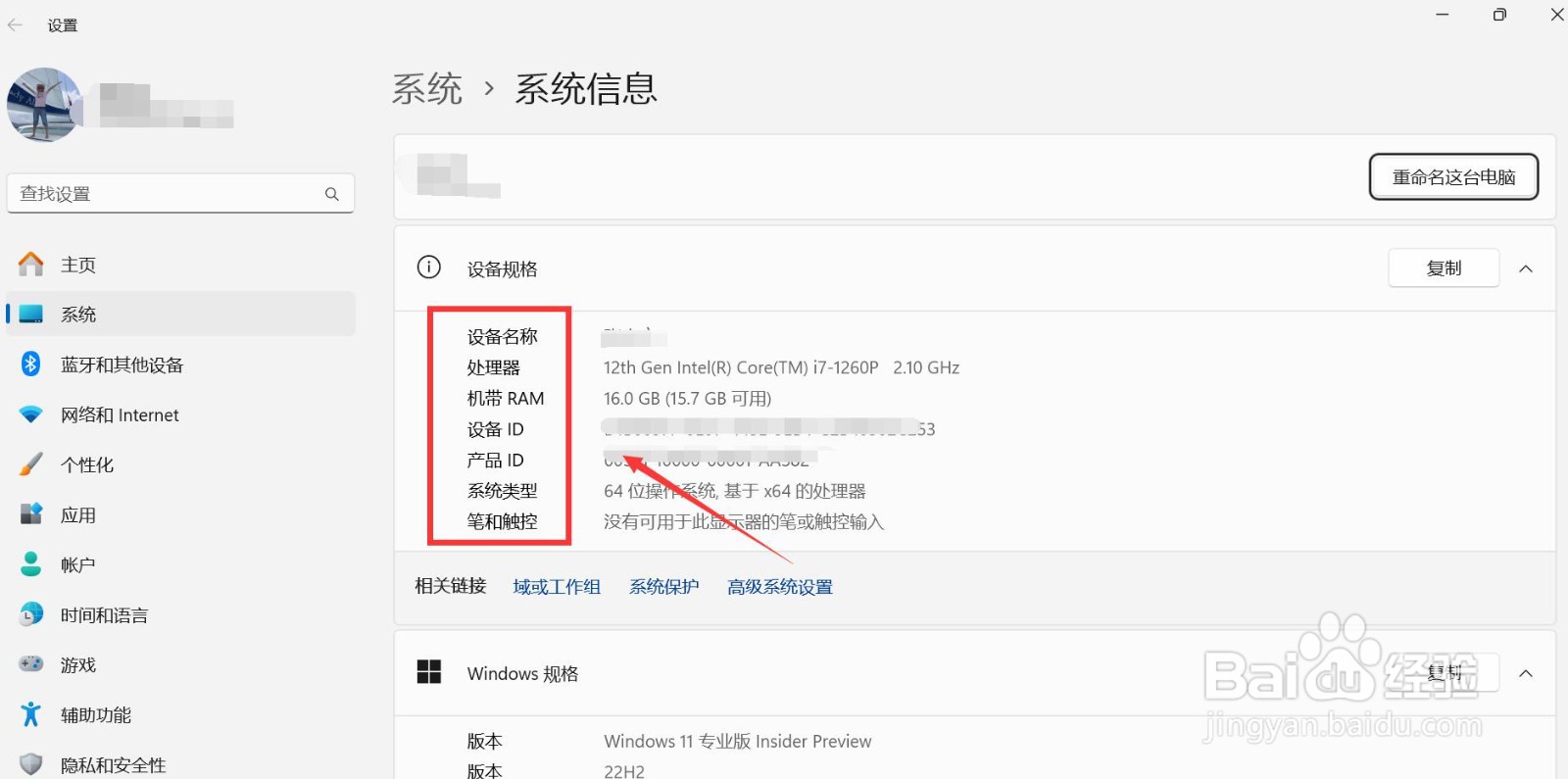This screenshot has width=1568, height=779.
Task: Collapse the 设备规格 section chevron
Action: [1526, 268]
